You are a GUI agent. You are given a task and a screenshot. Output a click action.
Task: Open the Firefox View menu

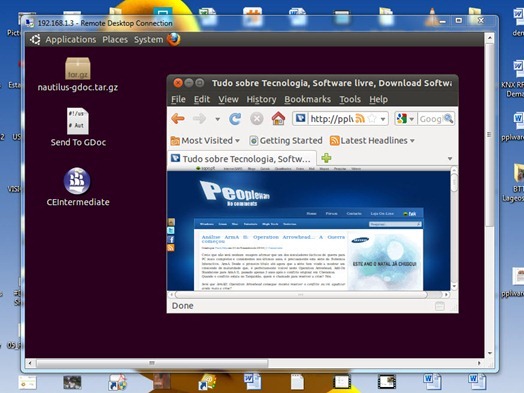point(228,99)
